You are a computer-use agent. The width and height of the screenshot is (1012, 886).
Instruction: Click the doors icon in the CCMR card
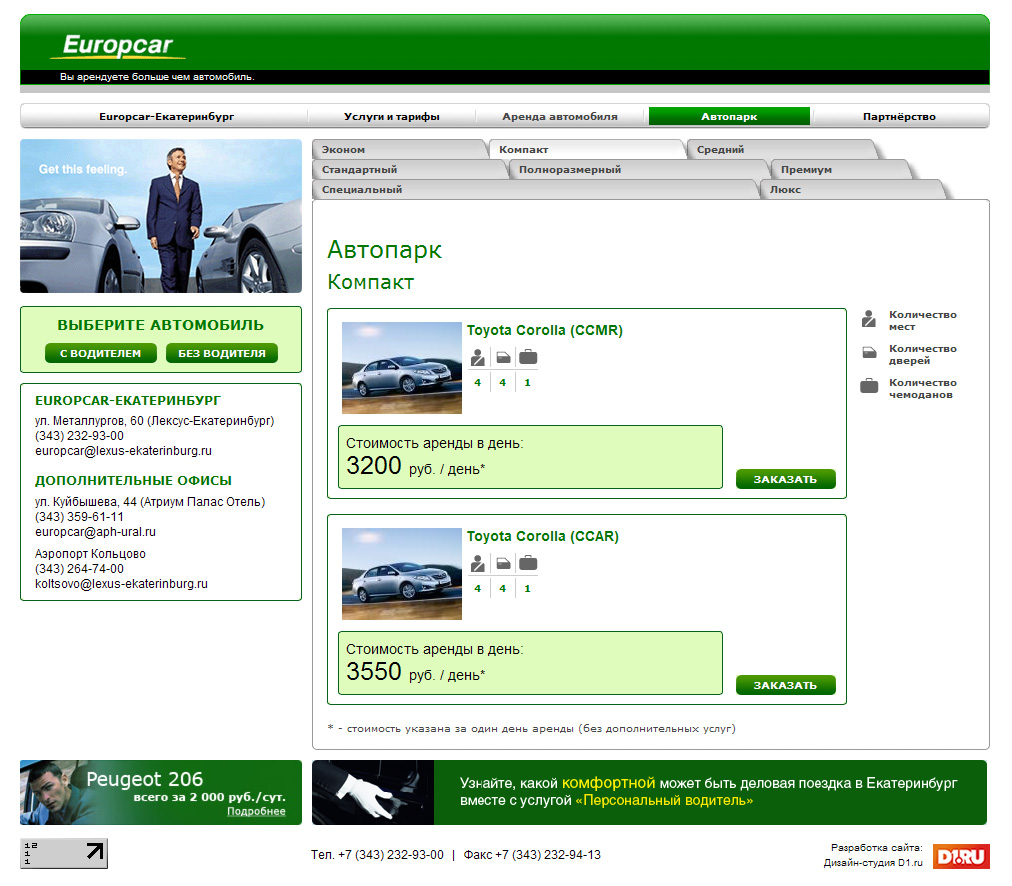pos(503,357)
